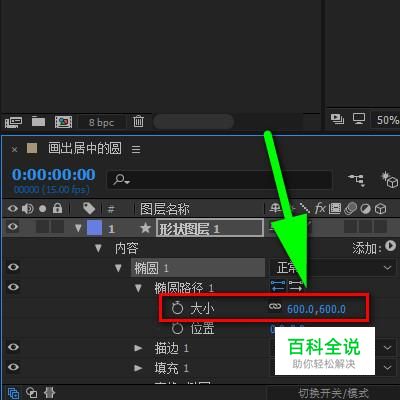Click the motion blur column header

[350, 209]
